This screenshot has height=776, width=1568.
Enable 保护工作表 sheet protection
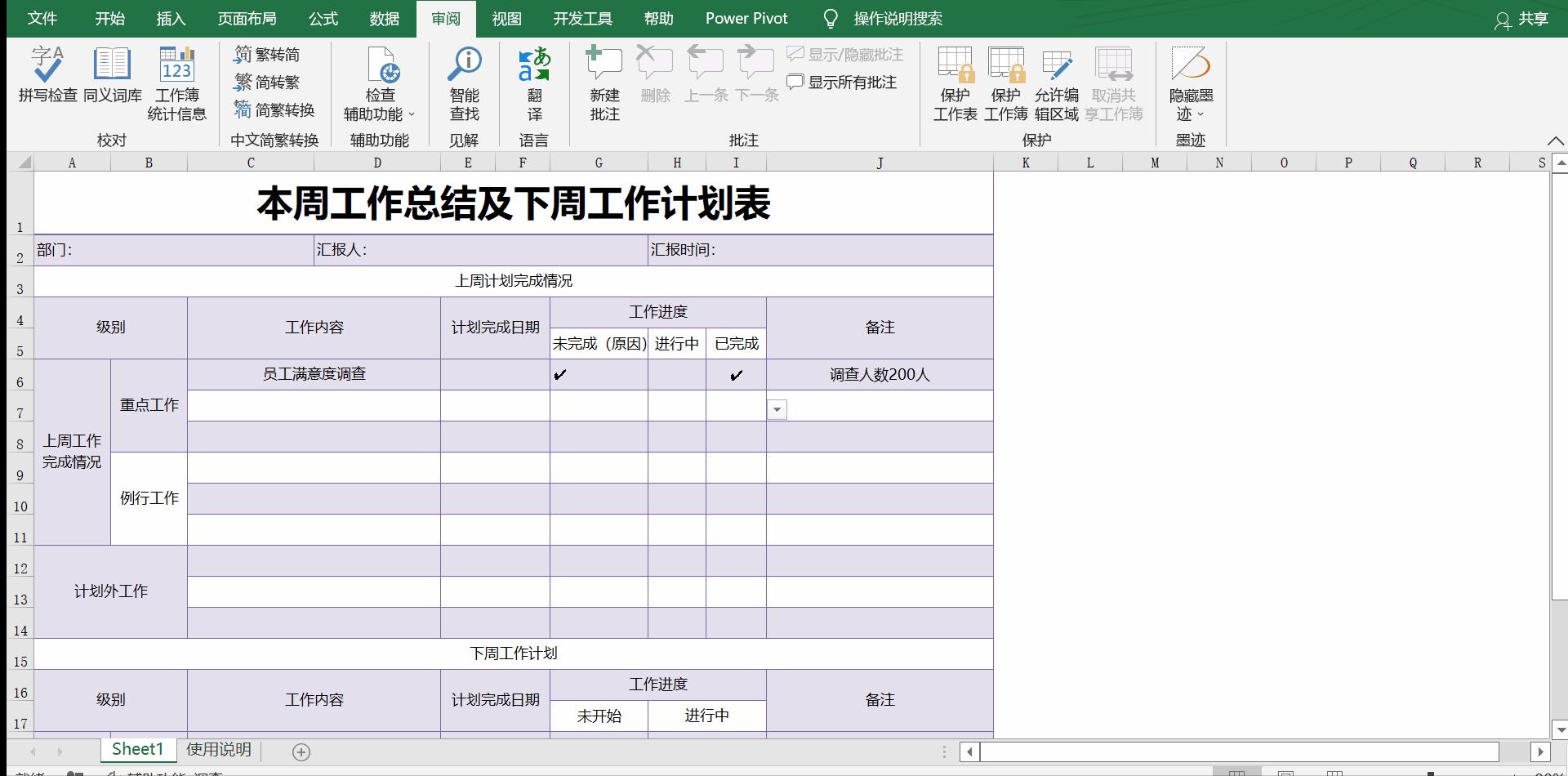tap(955, 82)
